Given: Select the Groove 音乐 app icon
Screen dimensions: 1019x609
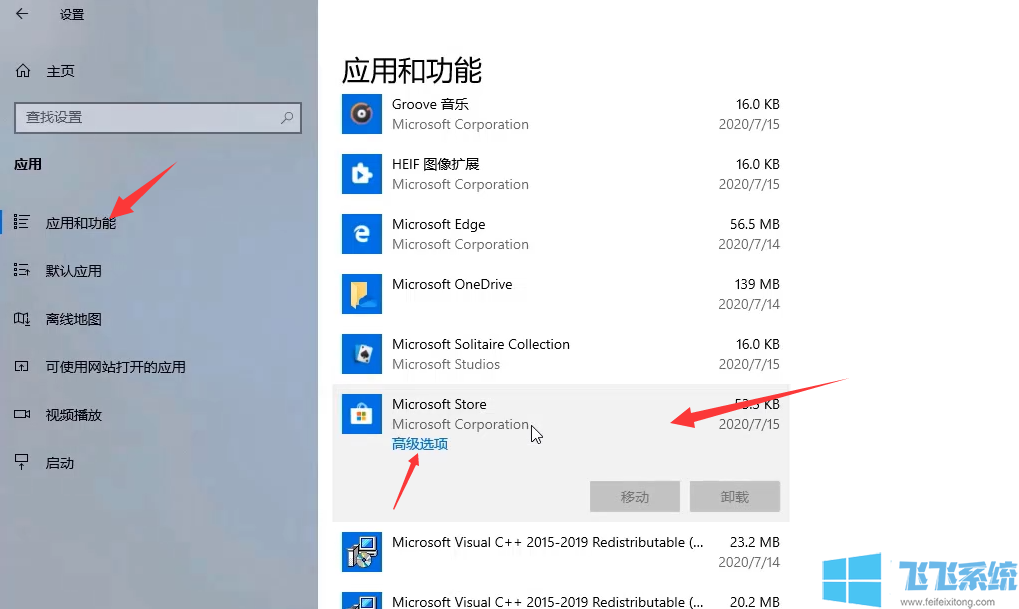Looking at the screenshot, I should (361, 114).
